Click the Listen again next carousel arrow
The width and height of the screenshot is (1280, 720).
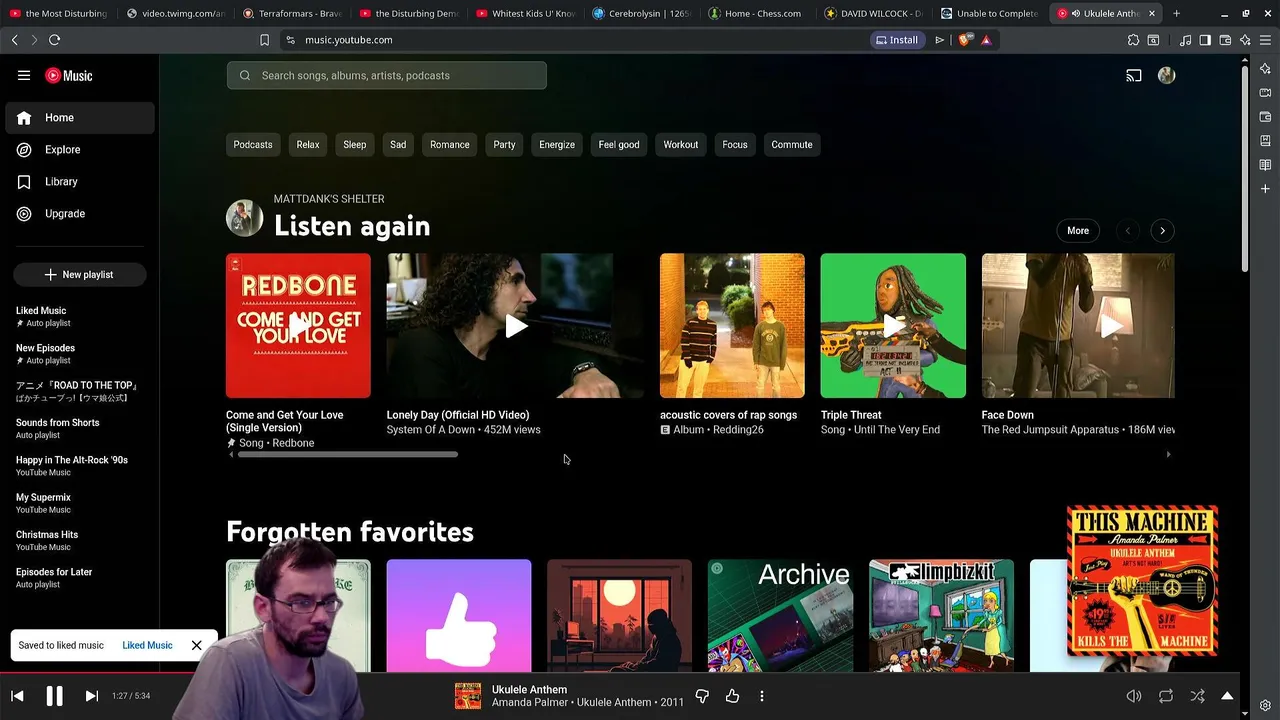1162,230
